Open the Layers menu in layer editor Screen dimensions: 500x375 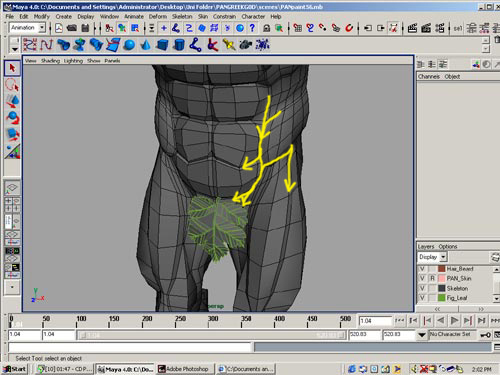pyautogui.click(x=426, y=247)
